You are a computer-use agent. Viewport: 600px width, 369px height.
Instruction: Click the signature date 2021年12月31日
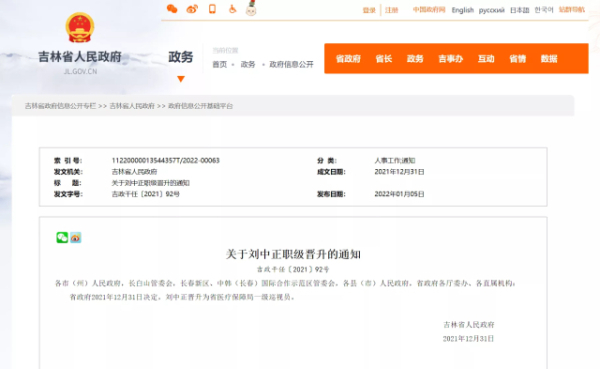[x=468, y=339]
